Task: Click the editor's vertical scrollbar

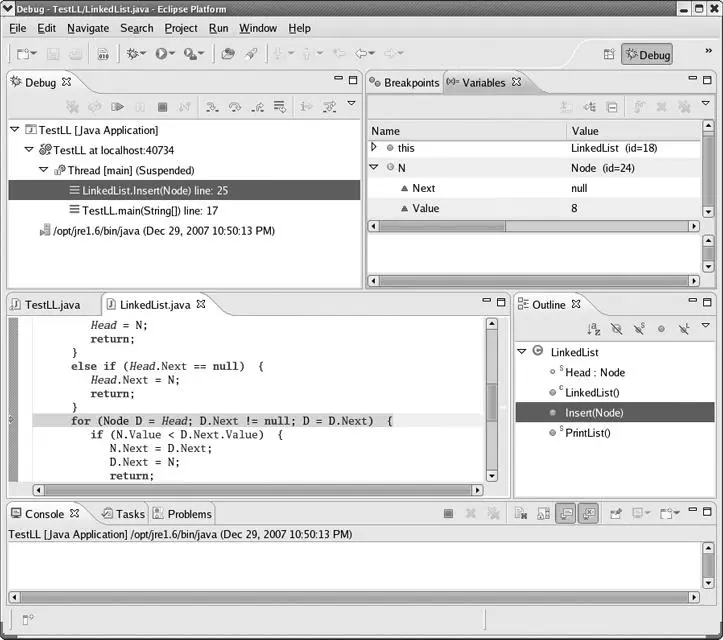Action: tap(491, 400)
